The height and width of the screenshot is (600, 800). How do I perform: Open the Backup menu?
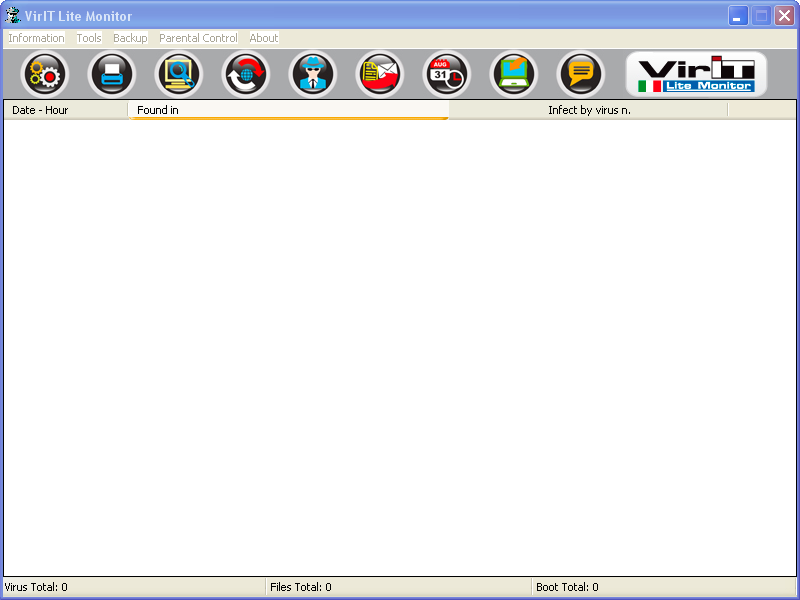pos(130,38)
